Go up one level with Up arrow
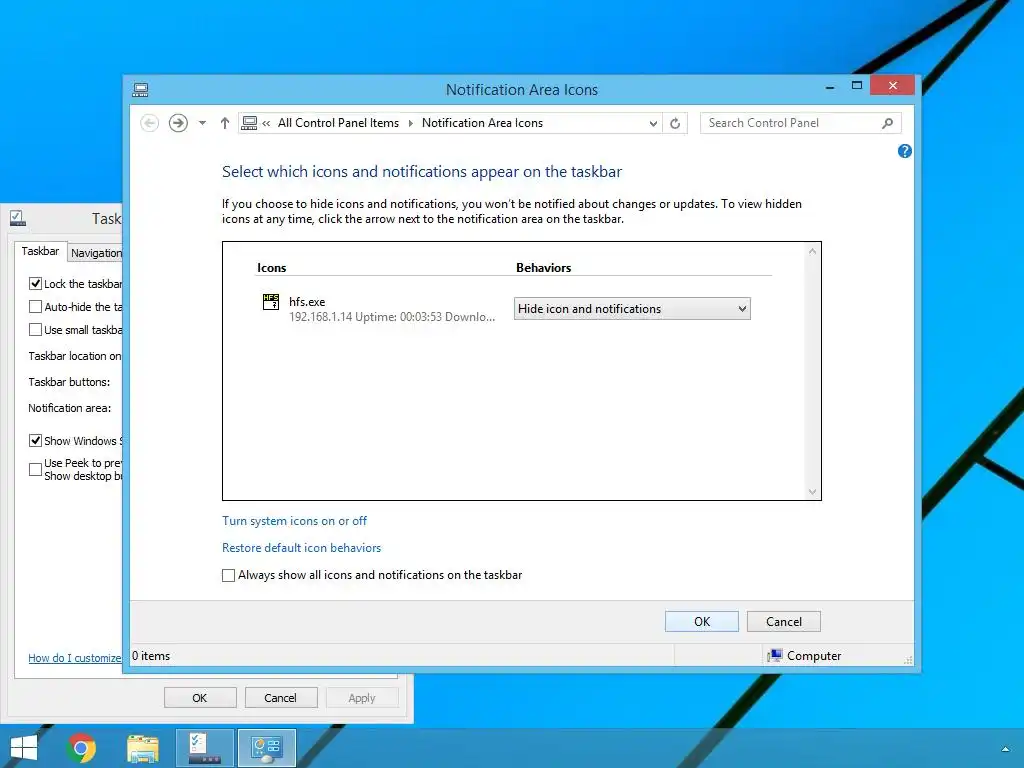Screen dimensions: 1024x768 click(225, 123)
